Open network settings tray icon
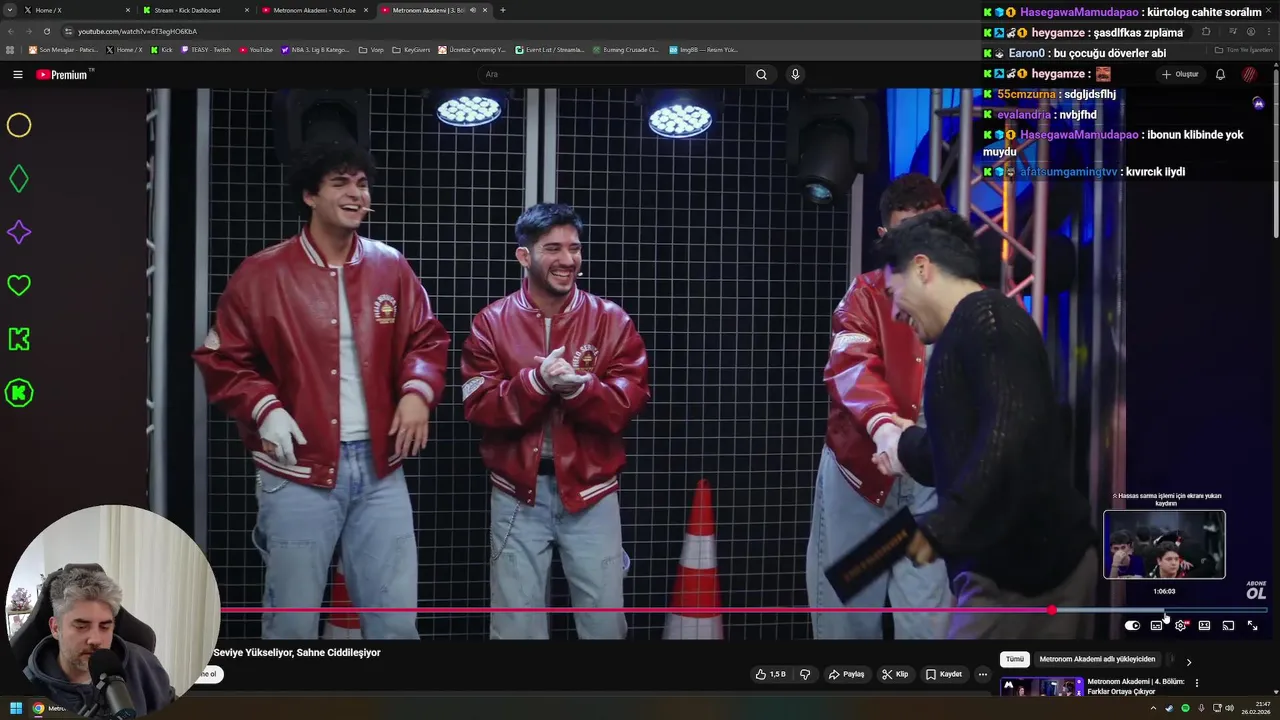 [x=1215, y=708]
